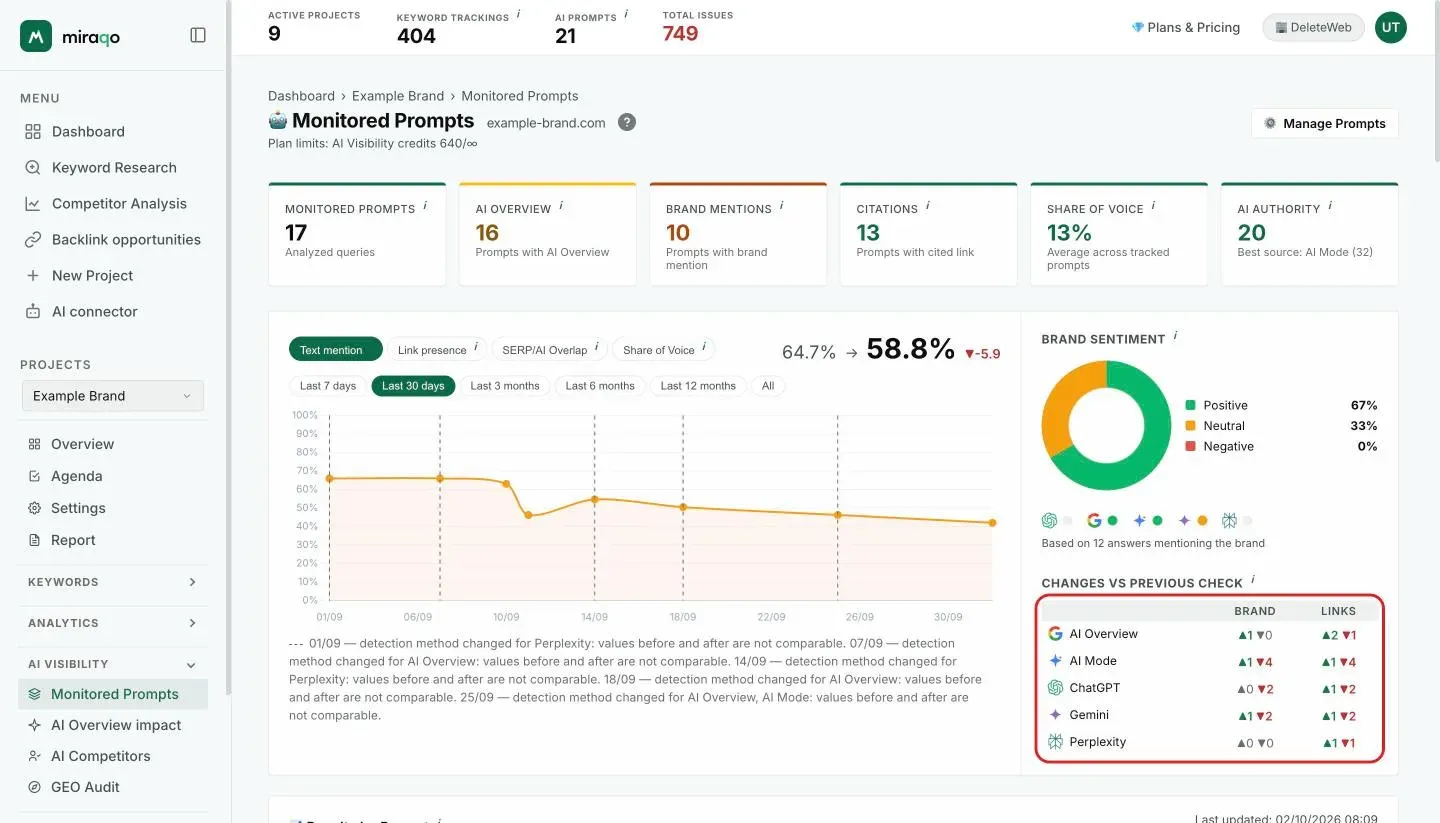
Task: Switch chart to SERP/AI Overlap
Action: 550,349
